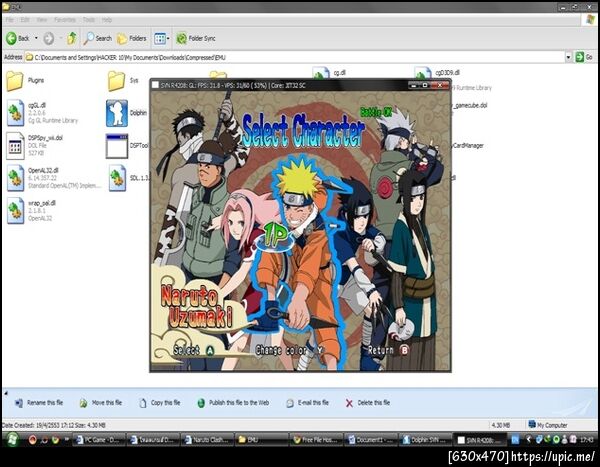Select the SDL.dll file icon
The width and height of the screenshot is (600, 467).
tap(117, 178)
